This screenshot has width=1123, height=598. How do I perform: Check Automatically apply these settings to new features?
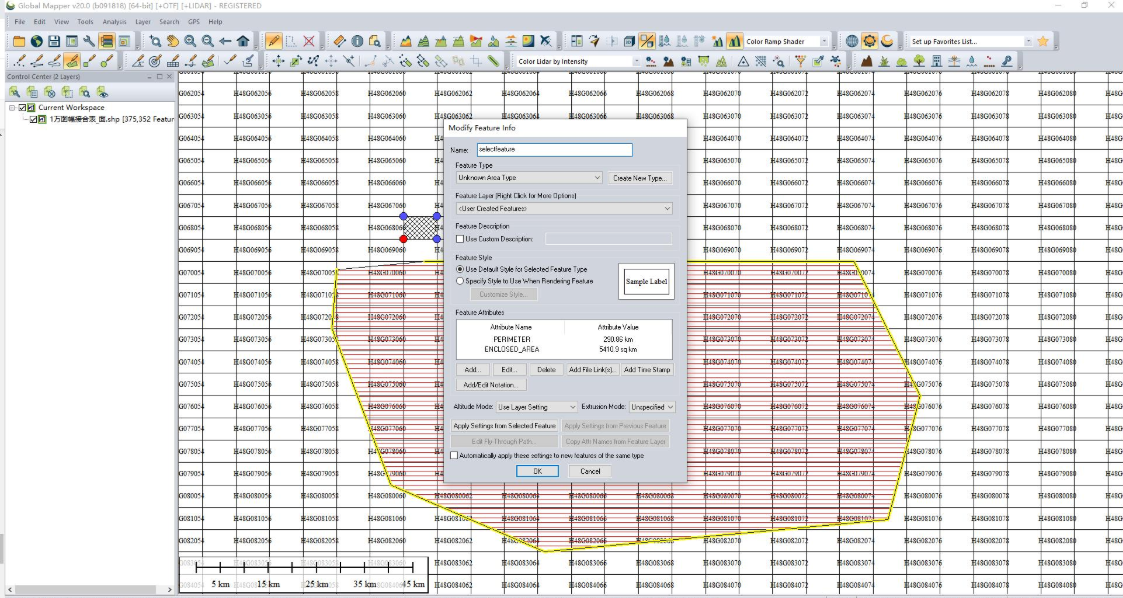point(454,455)
